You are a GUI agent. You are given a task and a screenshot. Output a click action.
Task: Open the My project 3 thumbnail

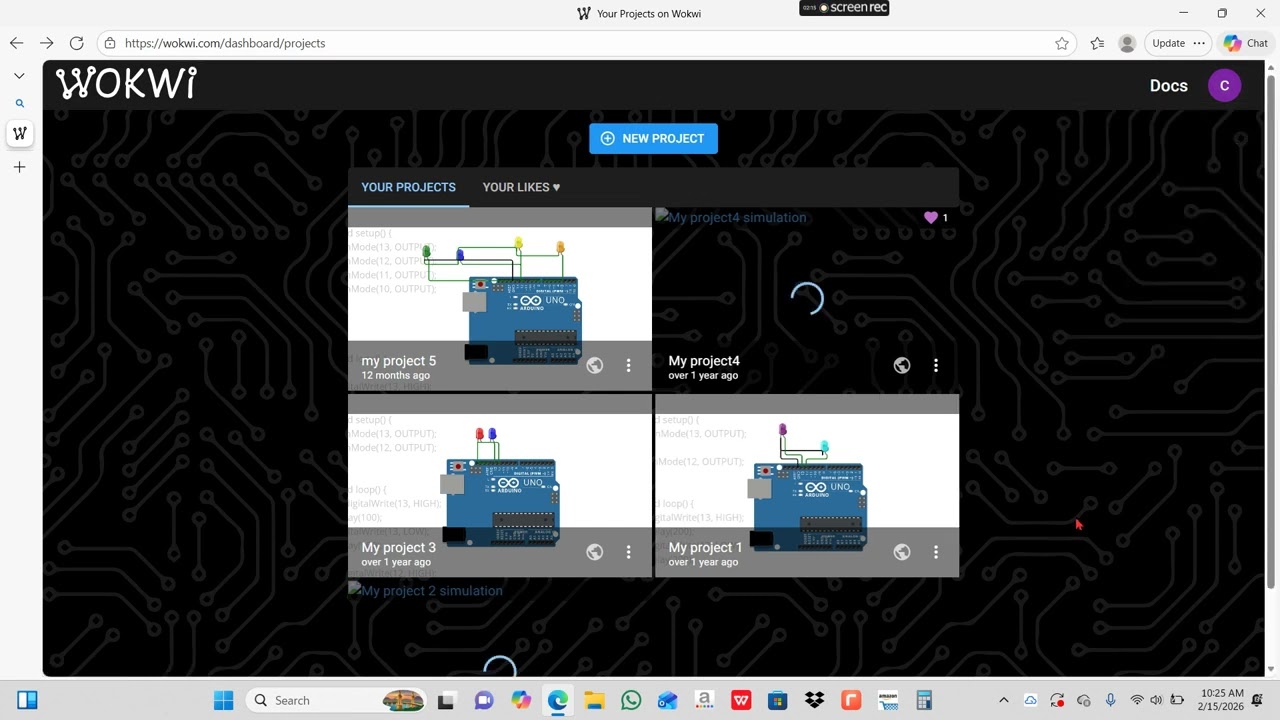click(x=500, y=486)
